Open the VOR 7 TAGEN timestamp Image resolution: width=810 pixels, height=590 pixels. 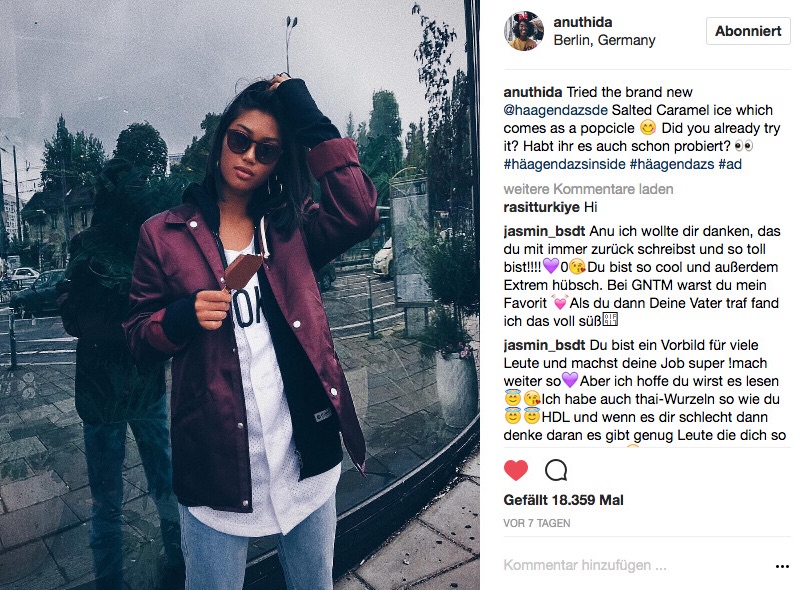click(537, 523)
